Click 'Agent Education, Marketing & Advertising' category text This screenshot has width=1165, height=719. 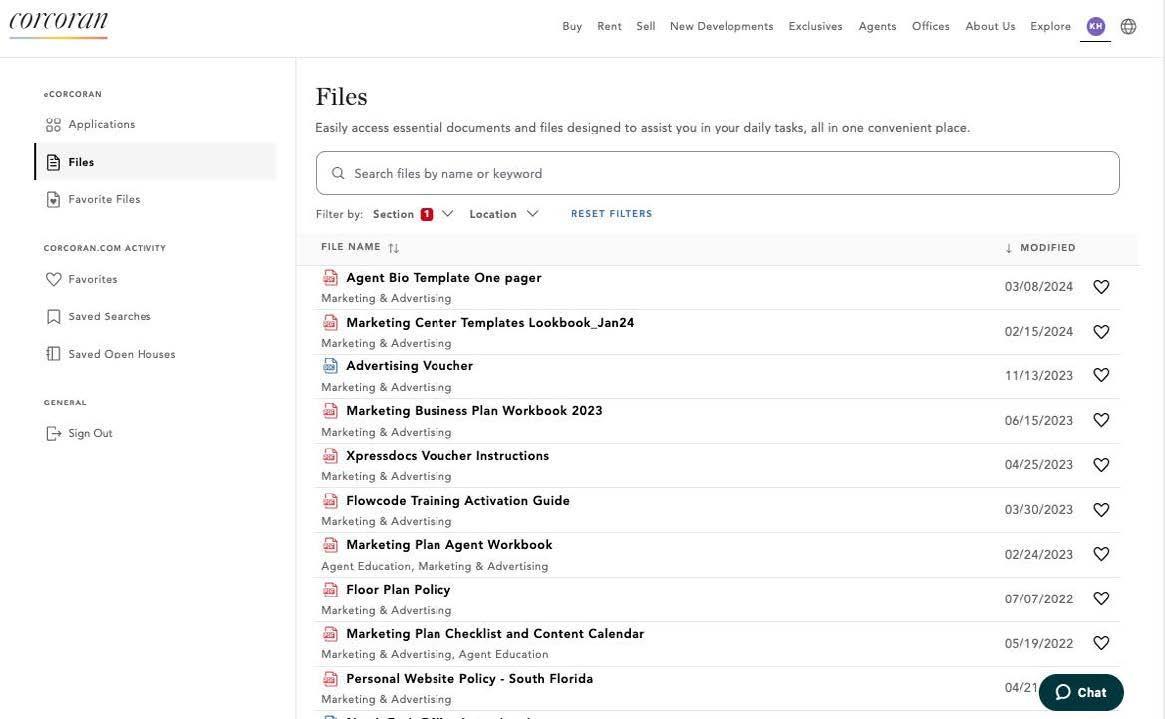435,566
